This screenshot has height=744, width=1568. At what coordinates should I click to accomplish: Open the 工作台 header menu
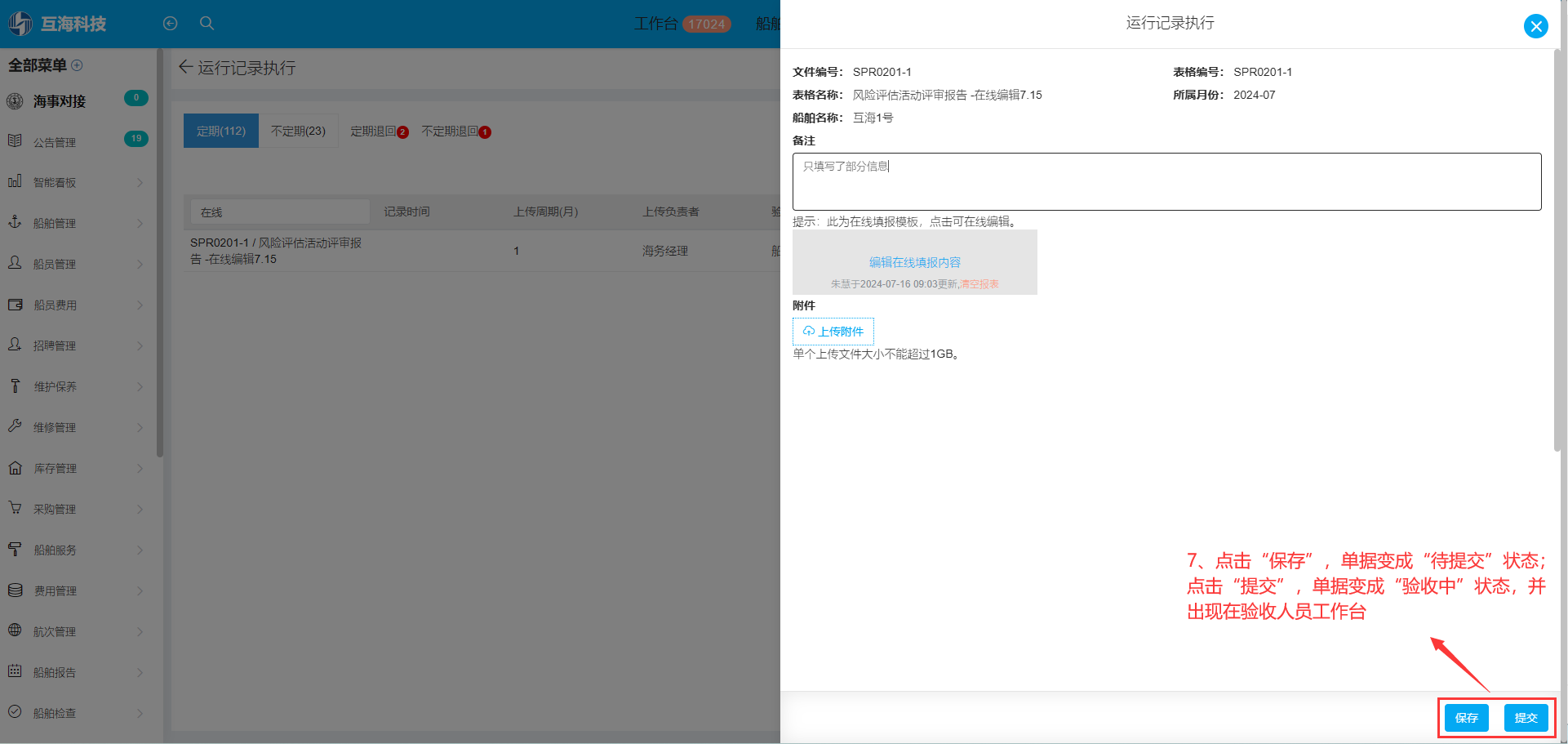coord(655,24)
